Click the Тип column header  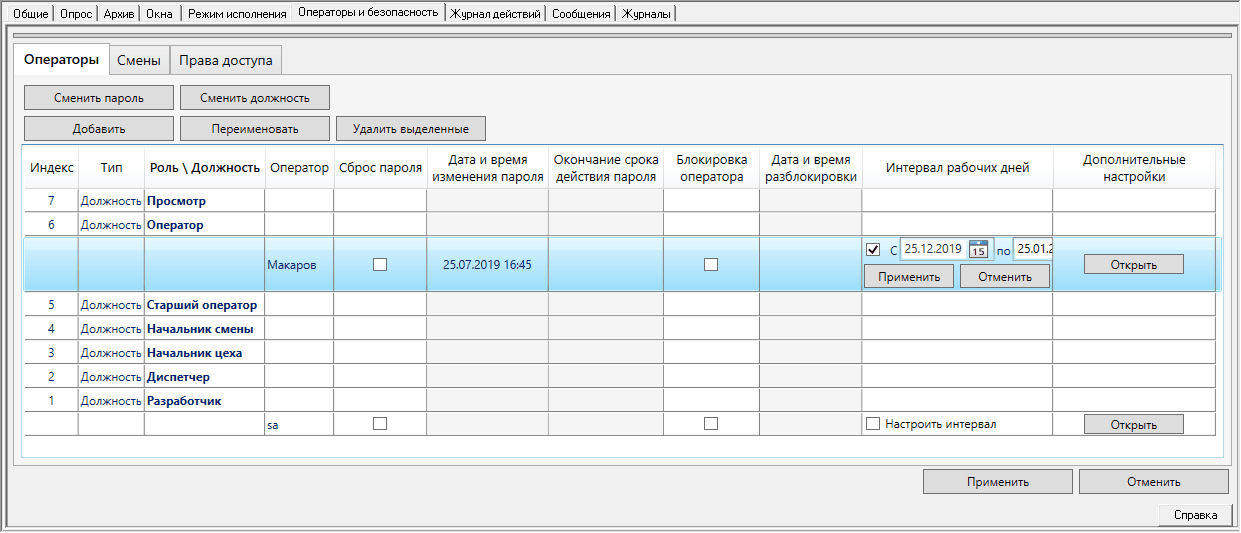(111, 168)
